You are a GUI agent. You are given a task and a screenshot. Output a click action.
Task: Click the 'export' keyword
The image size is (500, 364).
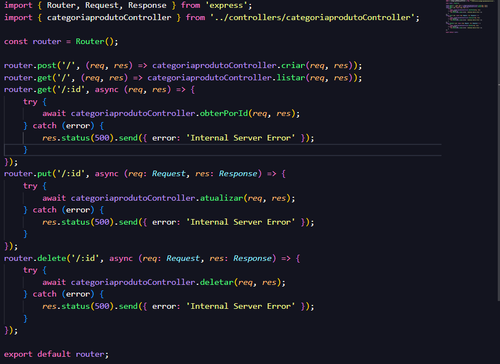[18, 354]
